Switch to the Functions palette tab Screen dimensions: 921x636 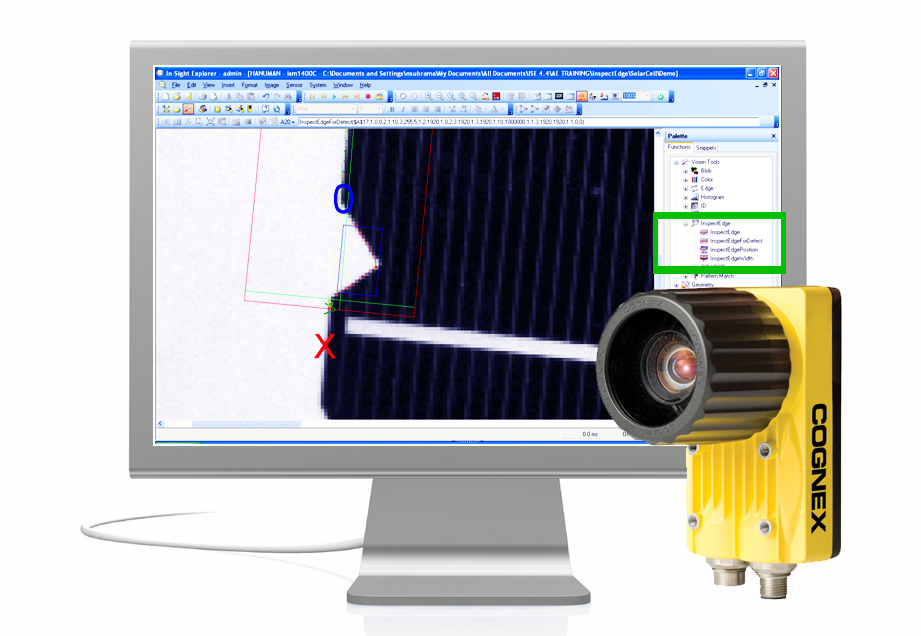(x=679, y=147)
